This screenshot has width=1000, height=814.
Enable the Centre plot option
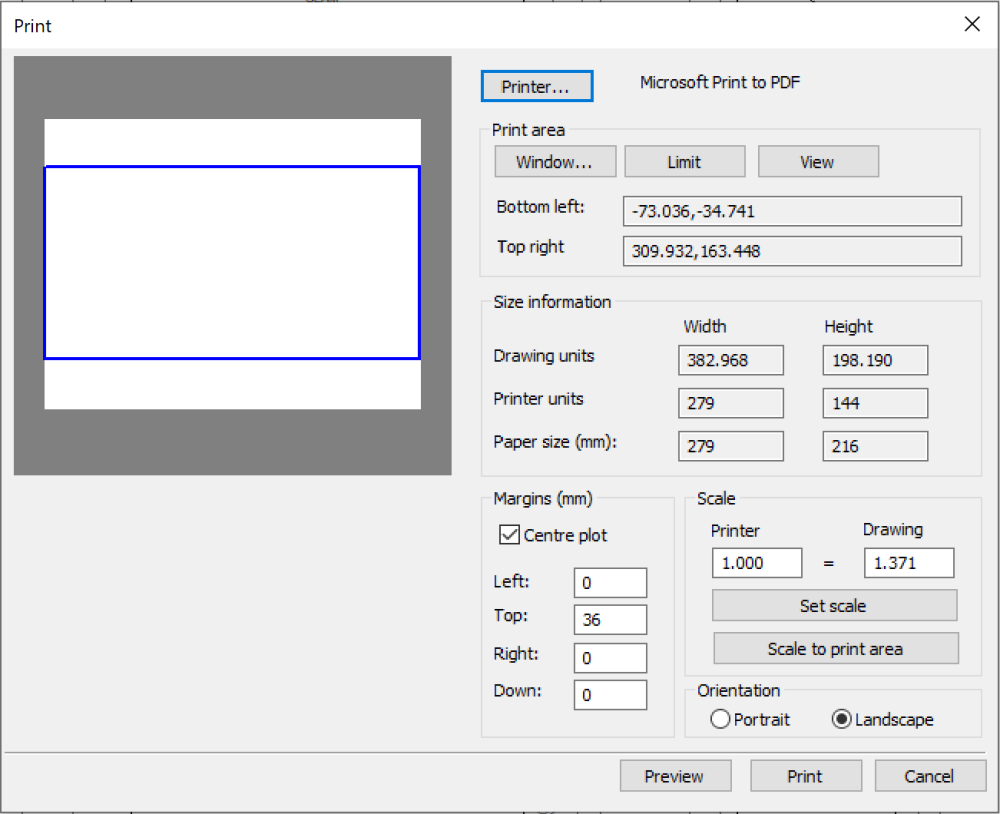click(x=510, y=535)
